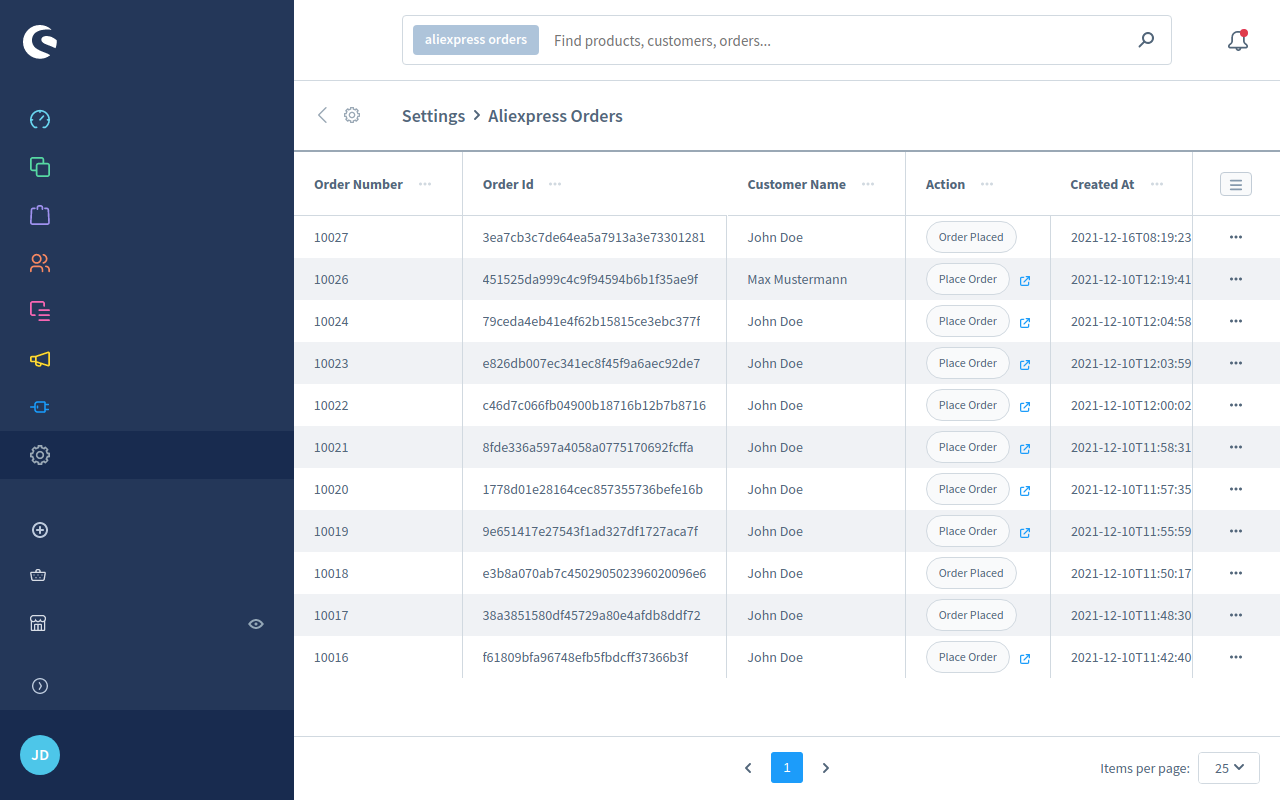Open the storefront sales channel icon
The image size is (1280, 800).
tap(38, 623)
